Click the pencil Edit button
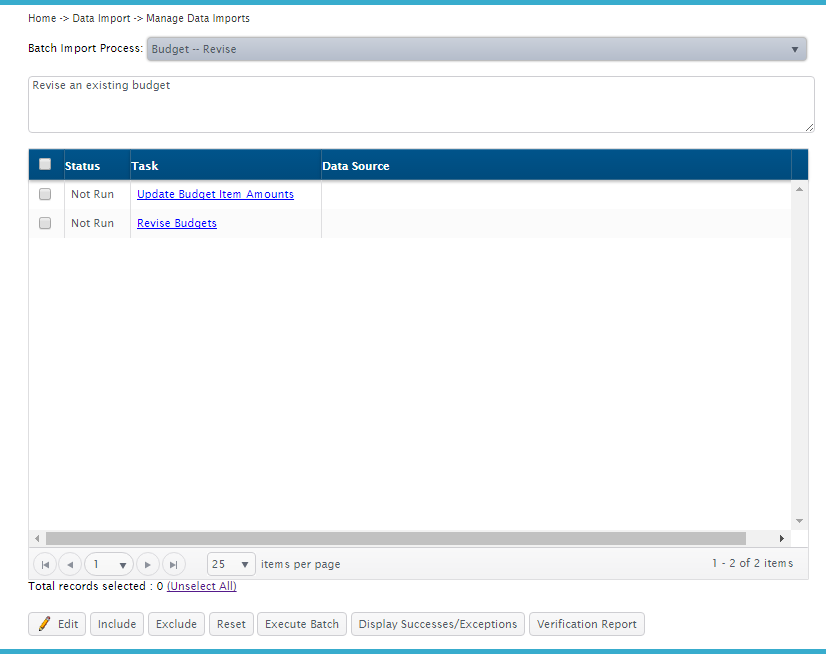 (58, 624)
